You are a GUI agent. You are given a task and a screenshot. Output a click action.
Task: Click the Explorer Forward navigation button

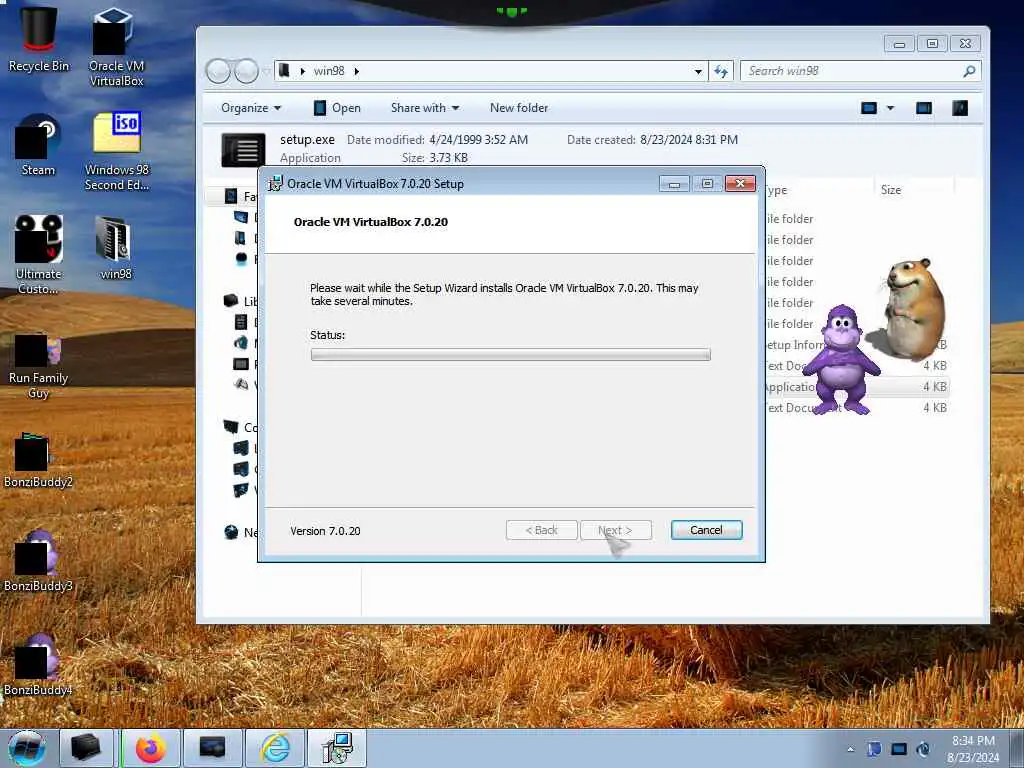coord(246,71)
